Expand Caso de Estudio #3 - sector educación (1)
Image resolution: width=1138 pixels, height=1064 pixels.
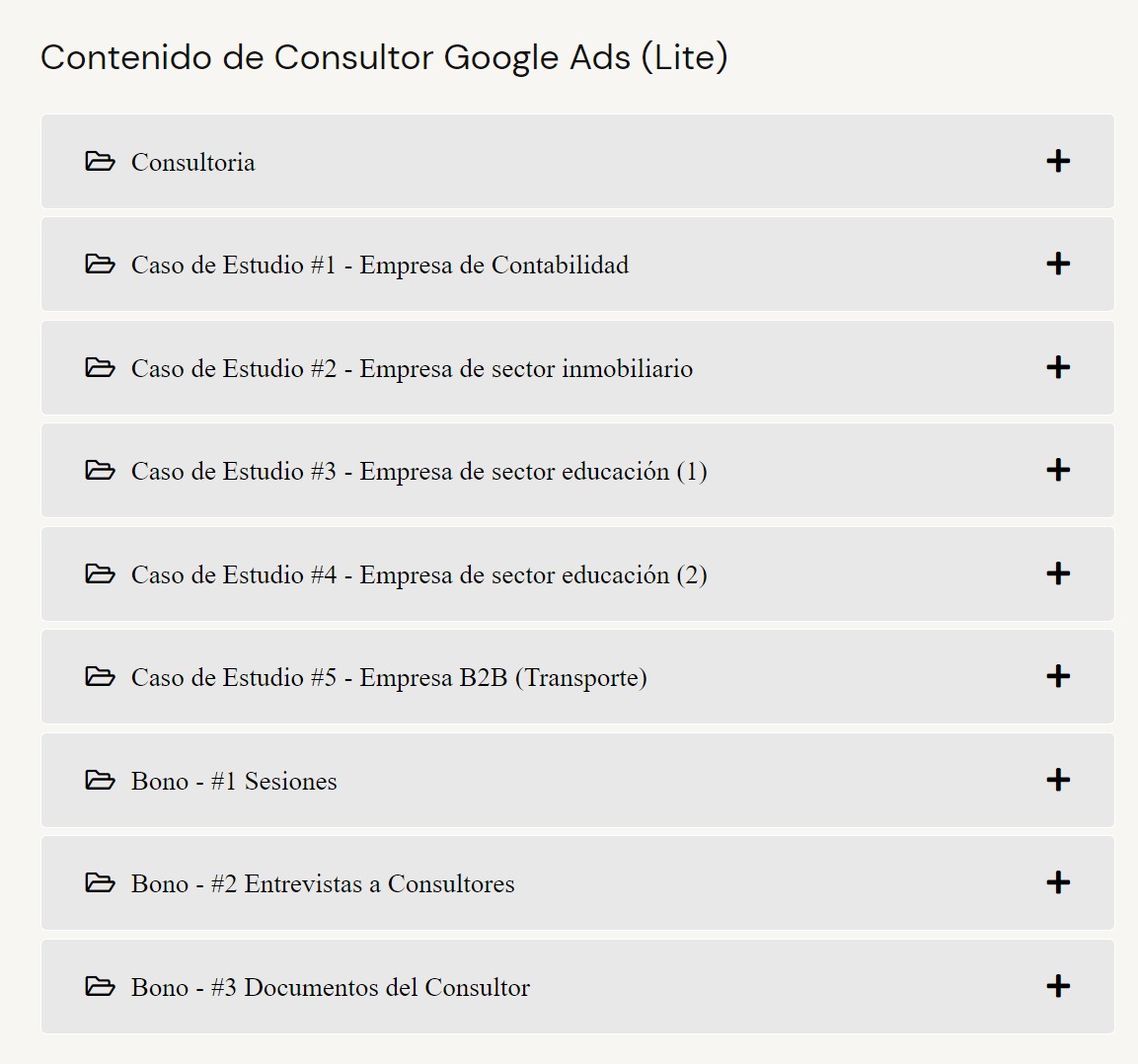pyautogui.click(x=1057, y=470)
